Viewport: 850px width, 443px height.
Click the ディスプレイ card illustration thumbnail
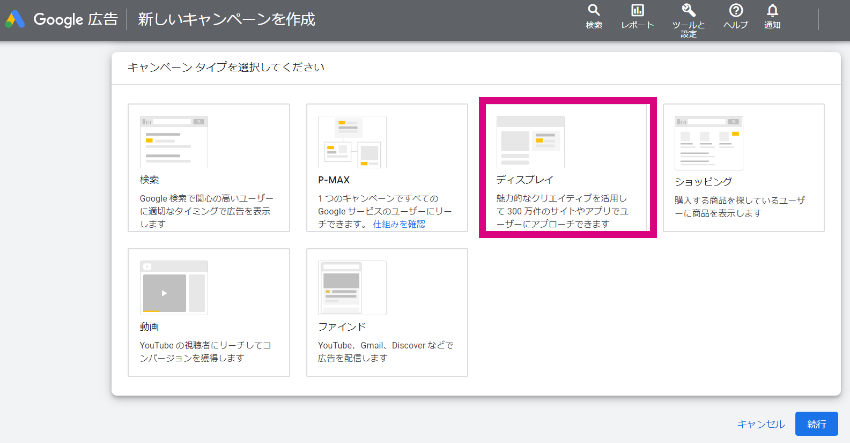[531, 142]
